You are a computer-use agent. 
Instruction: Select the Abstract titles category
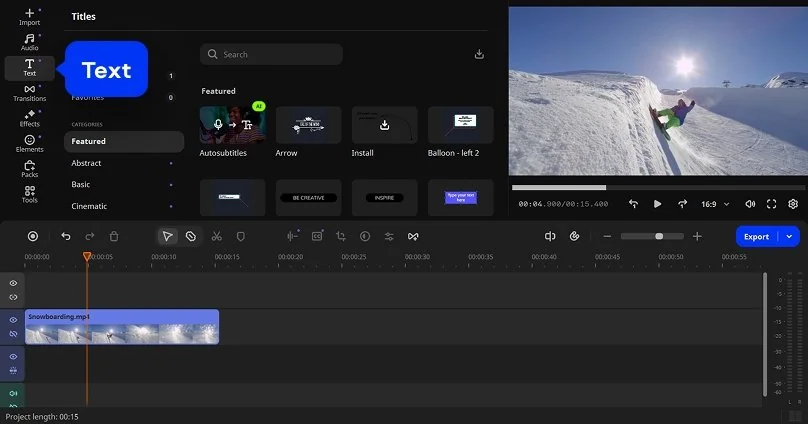[86, 163]
